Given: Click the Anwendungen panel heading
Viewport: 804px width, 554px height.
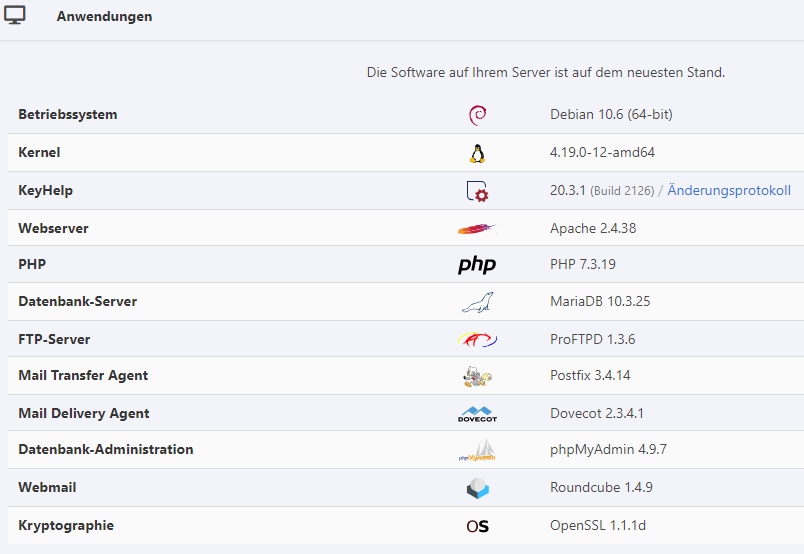Looking at the screenshot, I should click(x=104, y=17).
